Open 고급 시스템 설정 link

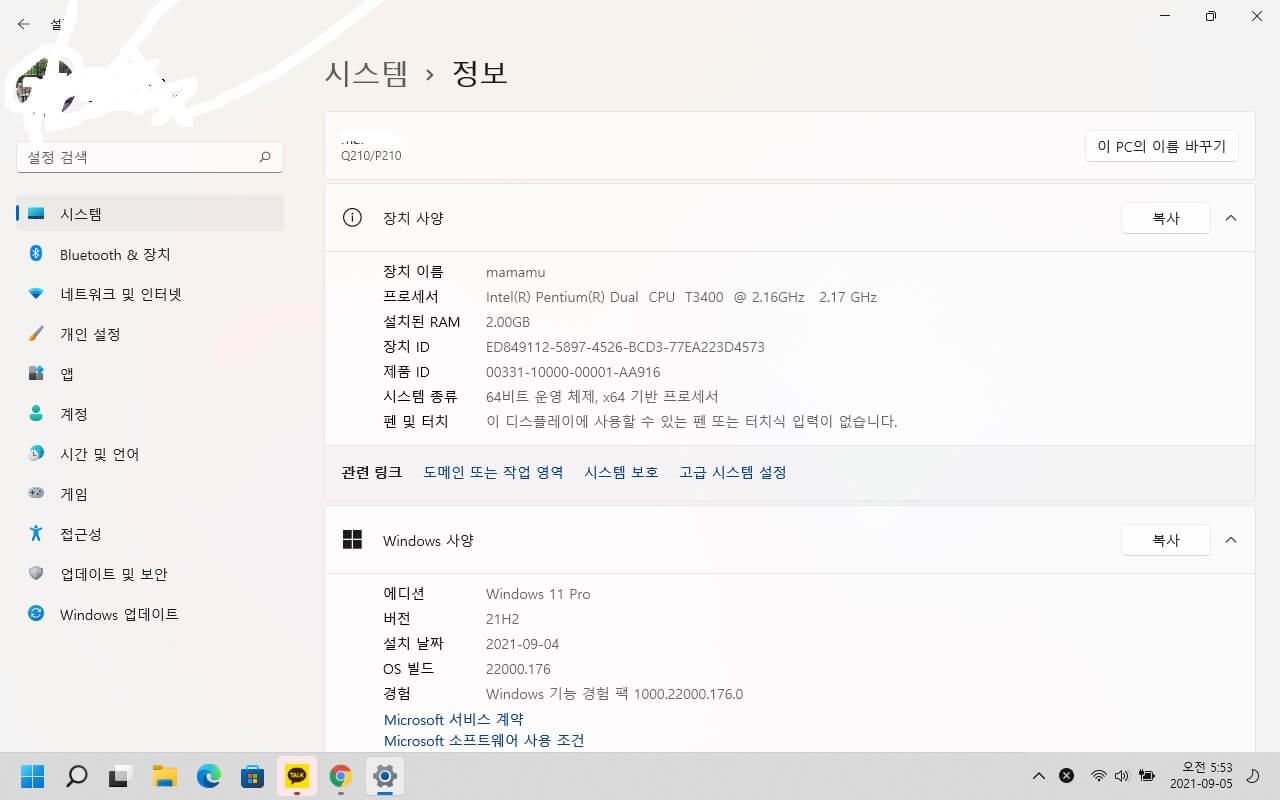733,472
